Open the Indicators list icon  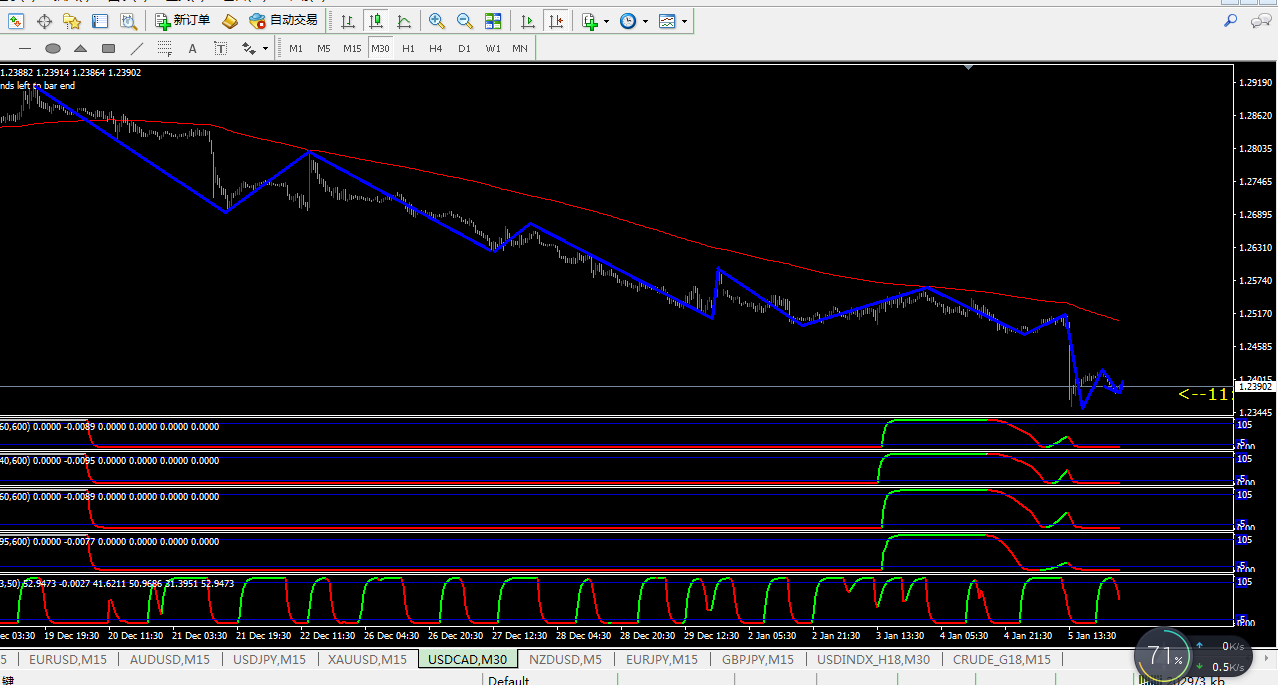(x=590, y=21)
